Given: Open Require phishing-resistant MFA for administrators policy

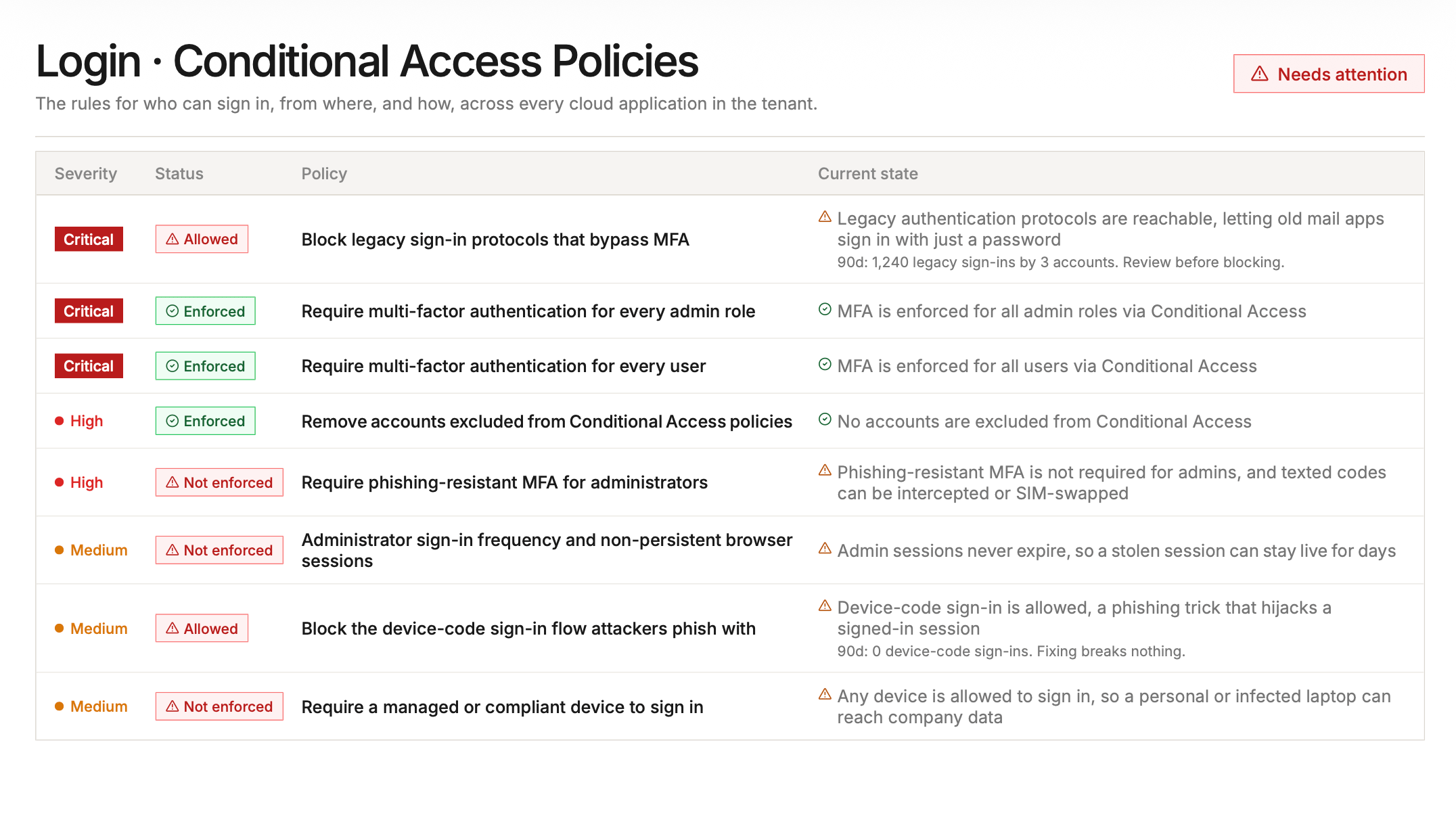Looking at the screenshot, I should 504,482.
